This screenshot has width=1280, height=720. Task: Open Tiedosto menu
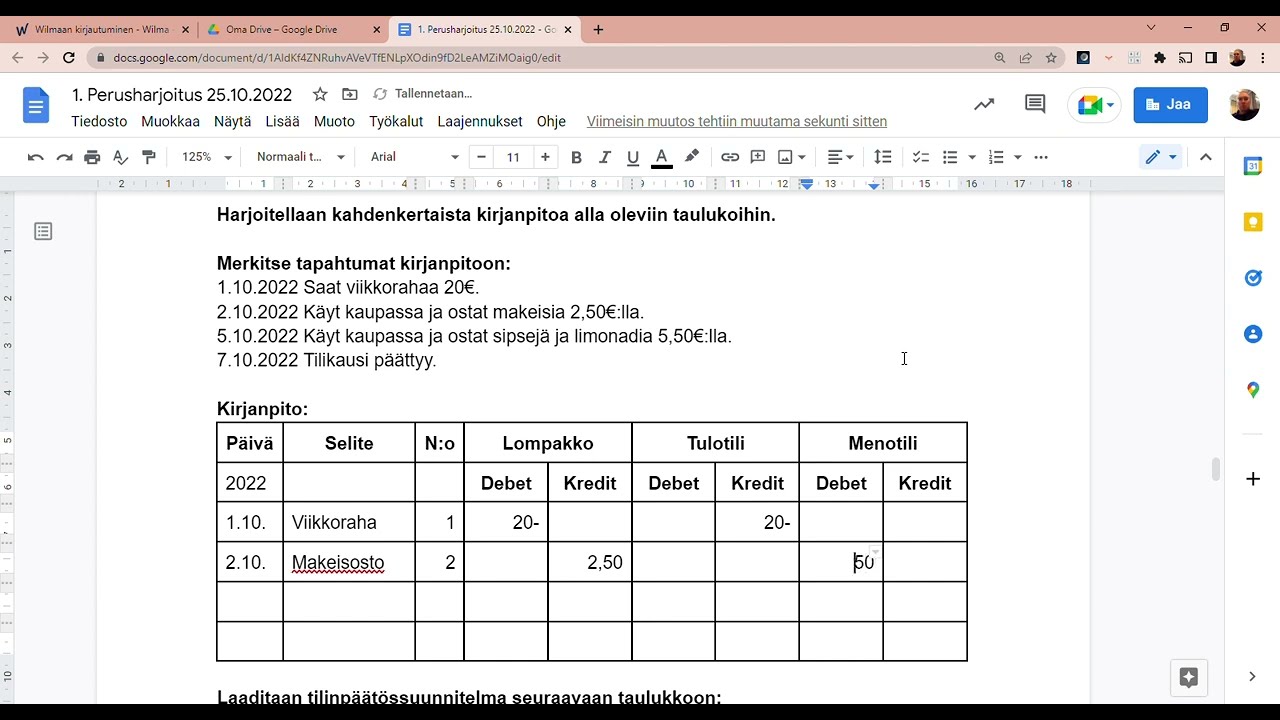pyautogui.click(x=99, y=121)
